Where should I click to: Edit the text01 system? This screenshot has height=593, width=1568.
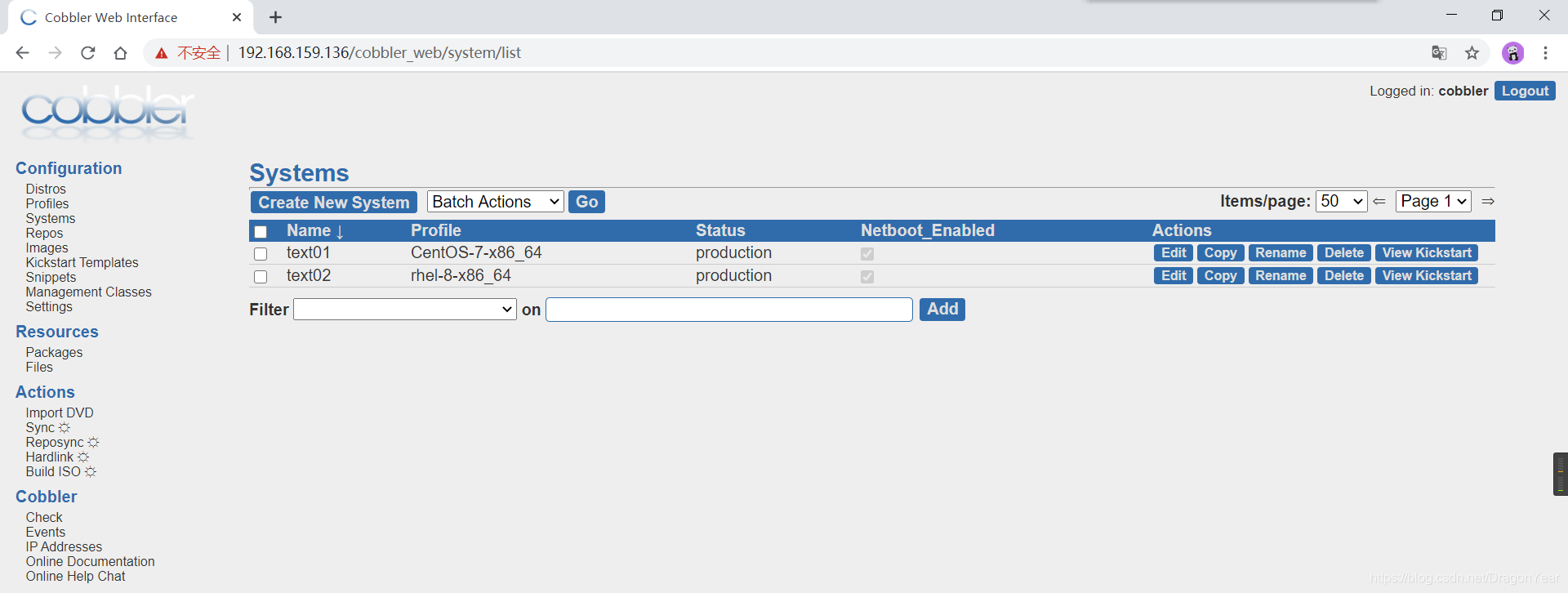(x=1174, y=253)
